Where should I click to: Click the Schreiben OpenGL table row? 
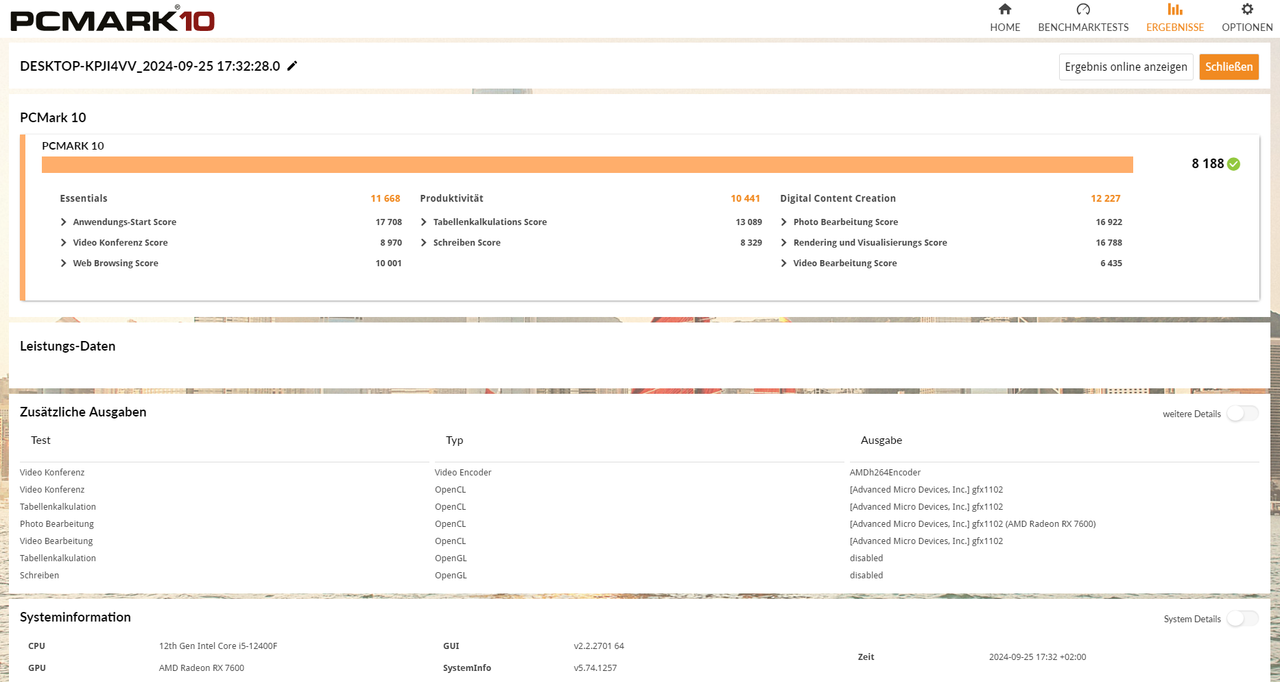click(x=640, y=575)
